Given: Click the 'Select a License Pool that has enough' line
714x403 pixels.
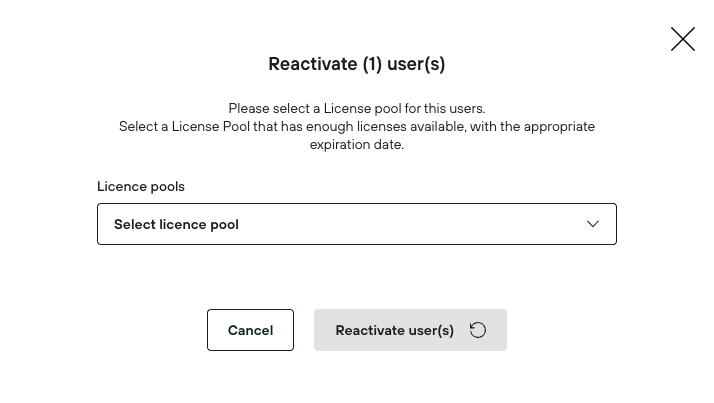Looking at the screenshot, I should pyautogui.click(x=356, y=126).
